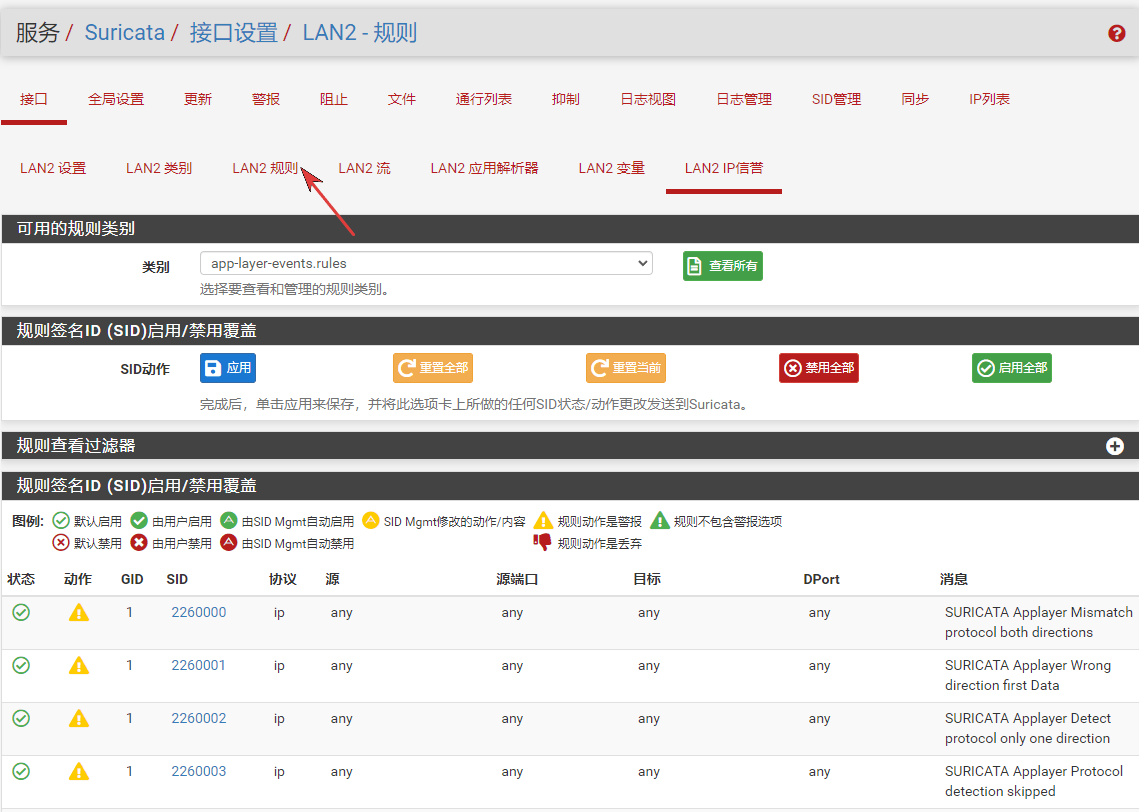
Task: Open the LAN2 规则 sub-tab
Action: click(265, 168)
